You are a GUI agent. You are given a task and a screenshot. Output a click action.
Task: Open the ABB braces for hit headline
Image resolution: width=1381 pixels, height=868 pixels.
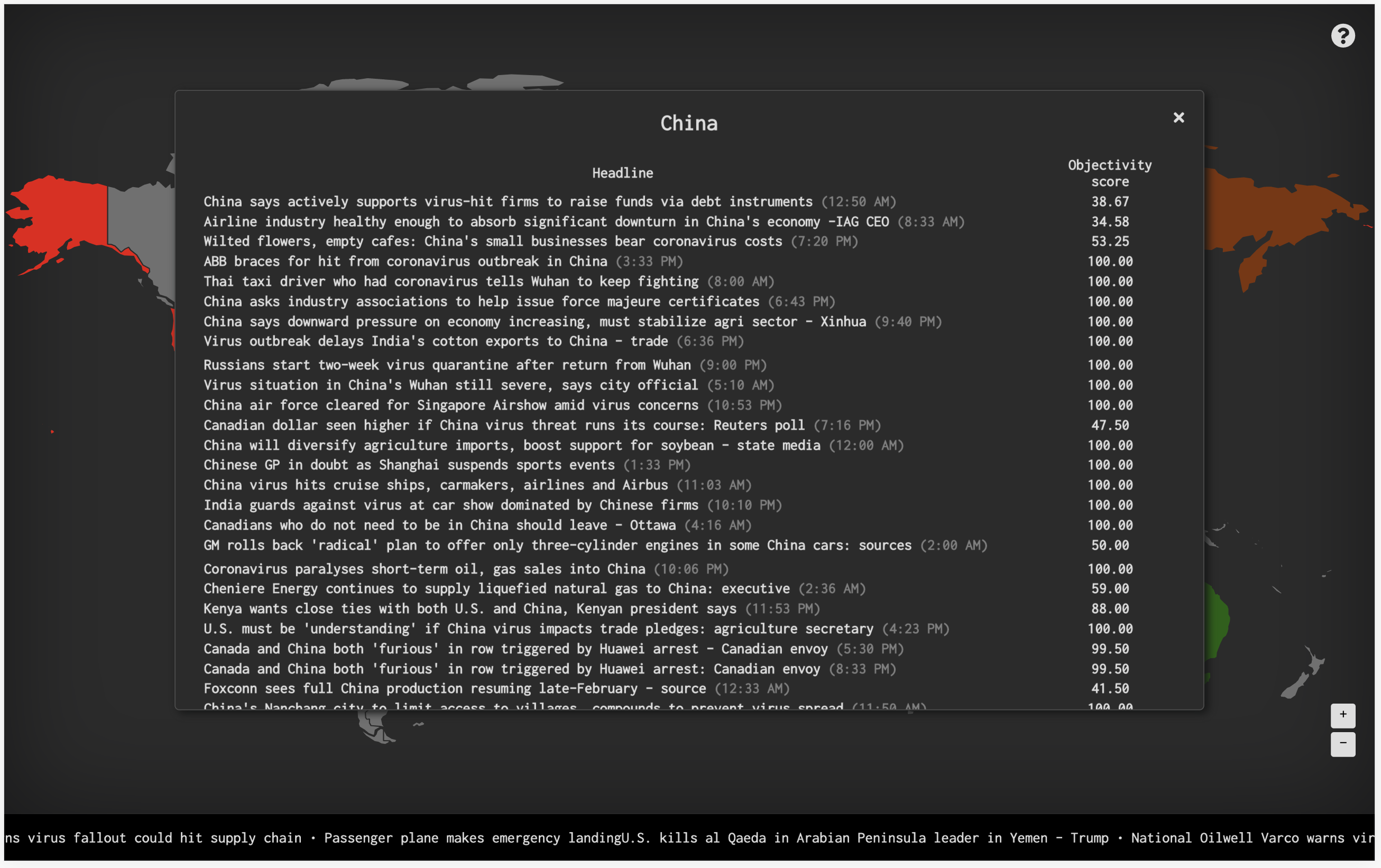point(405,262)
